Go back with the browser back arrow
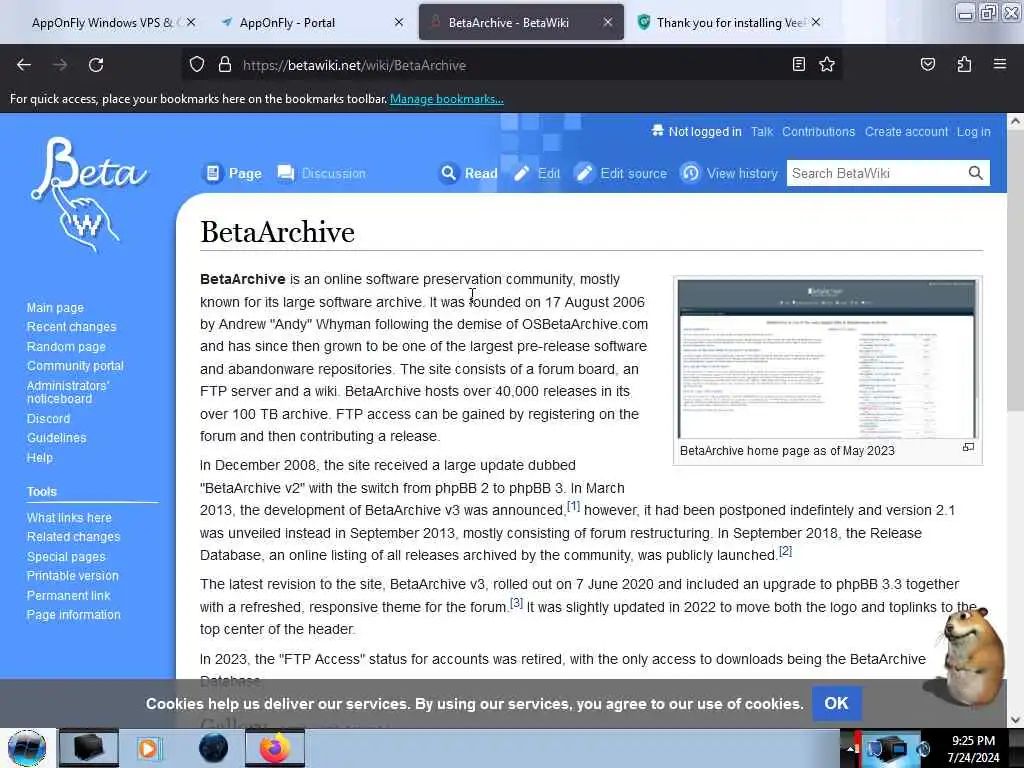This screenshot has width=1024, height=768. click(24, 65)
